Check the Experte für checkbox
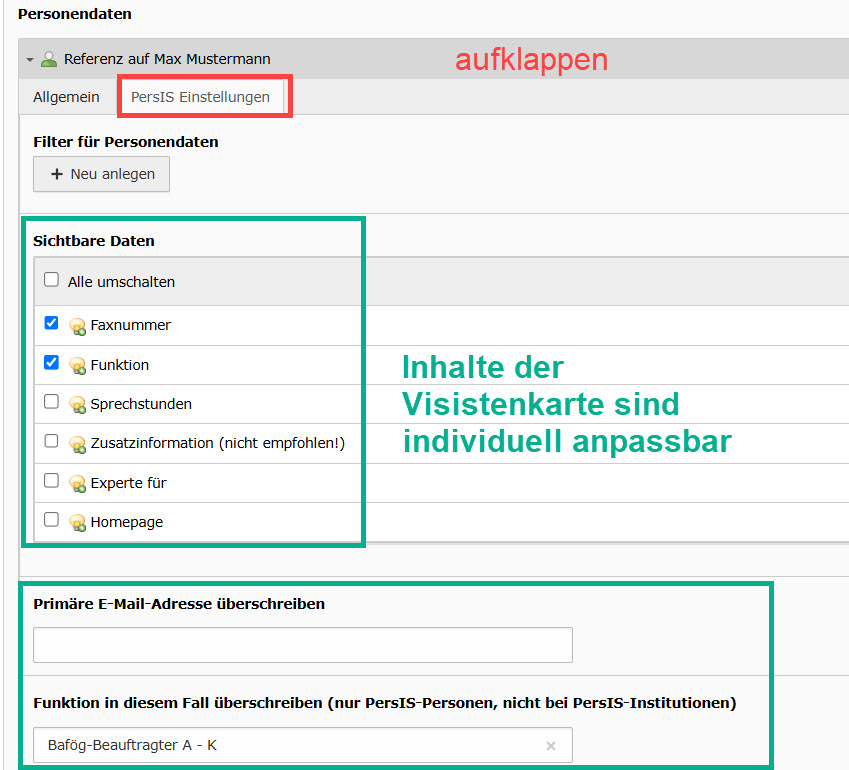The image size is (849, 770). click(x=52, y=481)
